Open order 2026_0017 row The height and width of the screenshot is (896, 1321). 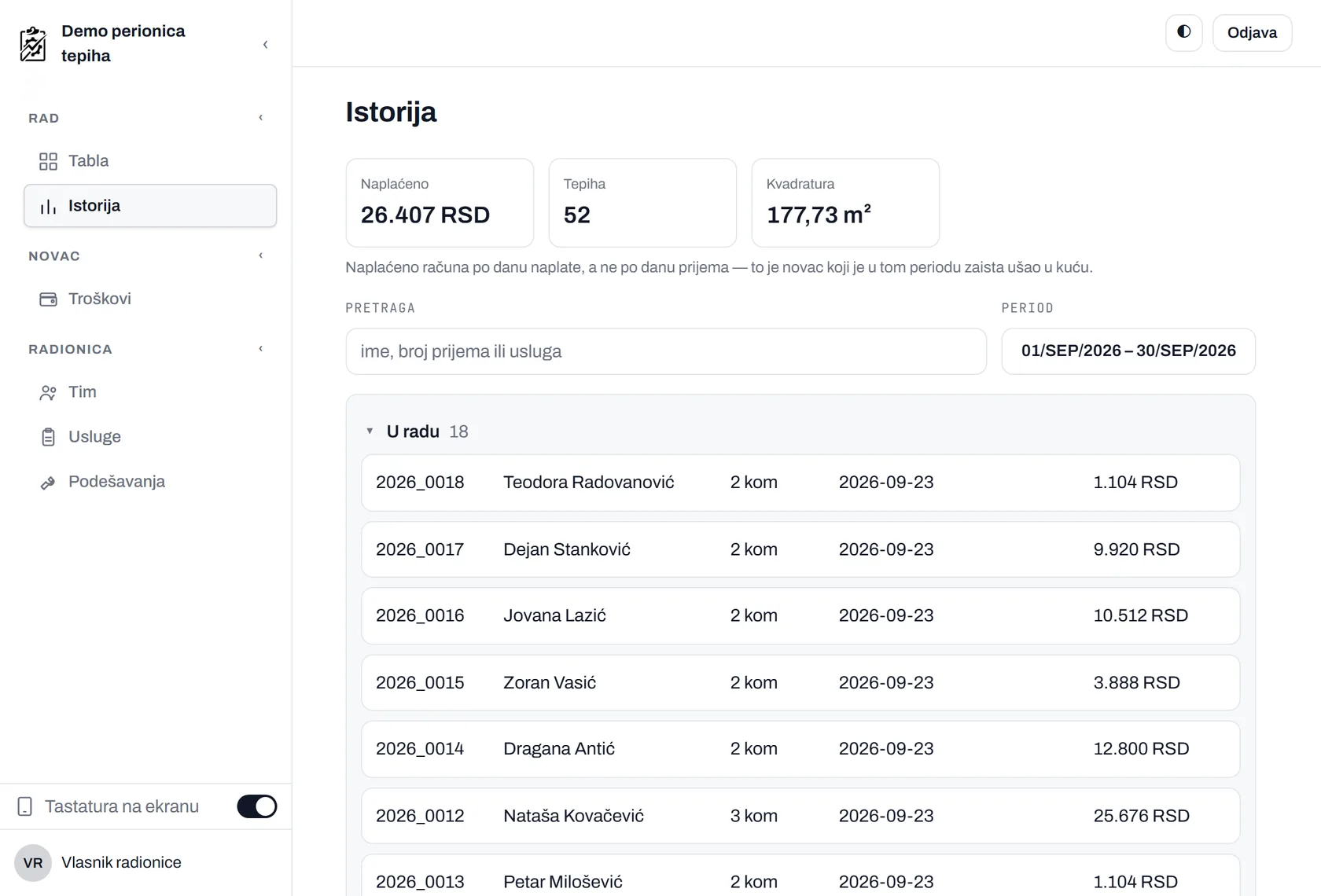[x=800, y=549]
